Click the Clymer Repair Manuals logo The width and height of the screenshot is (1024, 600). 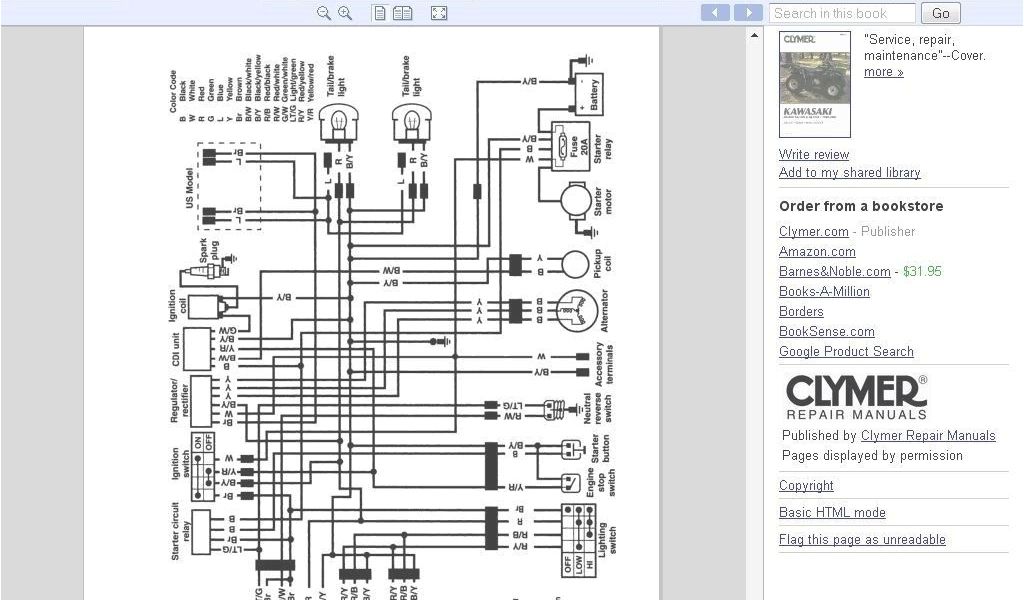pyautogui.click(x=856, y=397)
